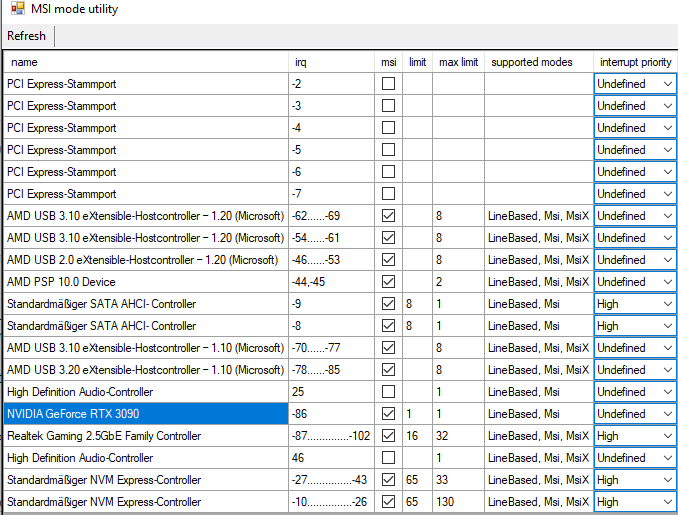678x515 pixels.
Task: Enable msi checkbox for IRQ -3 Stammport
Action: (388, 106)
